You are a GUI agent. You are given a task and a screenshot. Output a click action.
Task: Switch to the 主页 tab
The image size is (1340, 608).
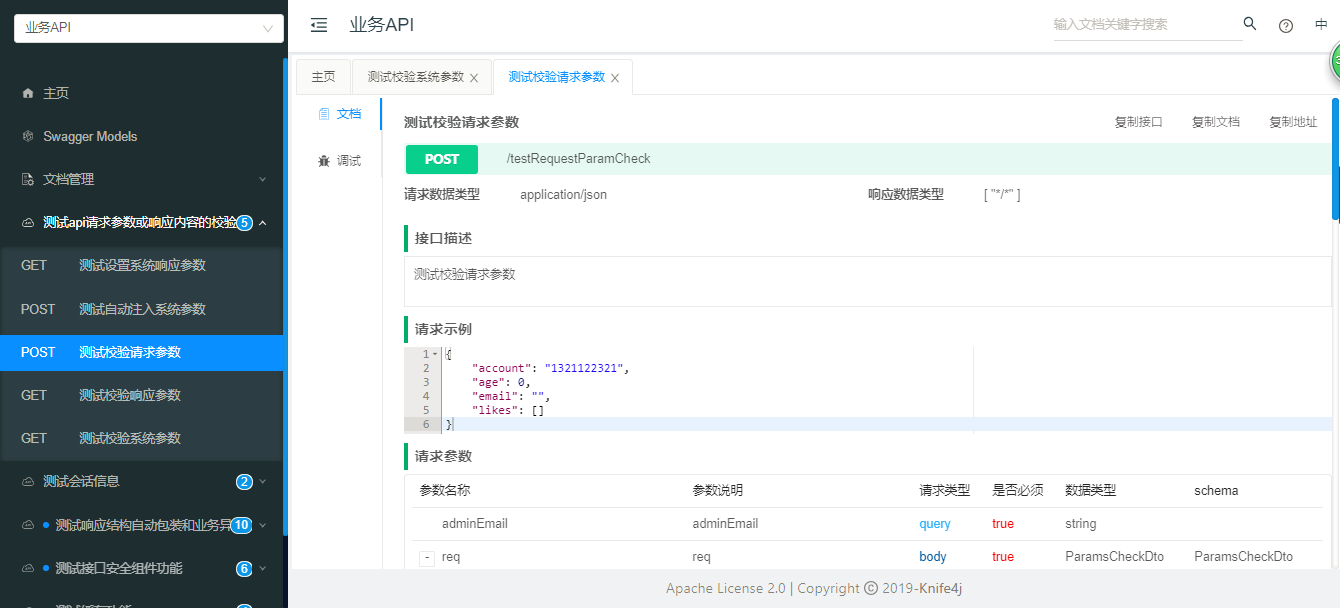pyautogui.click(x=323, y=77)
